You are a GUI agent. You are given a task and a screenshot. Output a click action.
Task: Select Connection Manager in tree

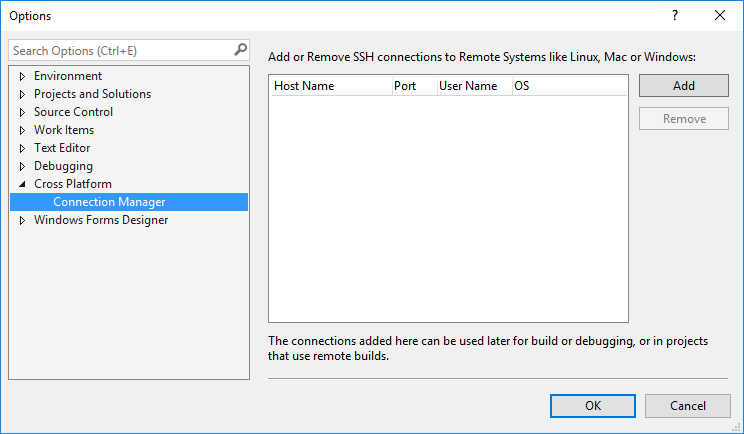coord(109,202)
